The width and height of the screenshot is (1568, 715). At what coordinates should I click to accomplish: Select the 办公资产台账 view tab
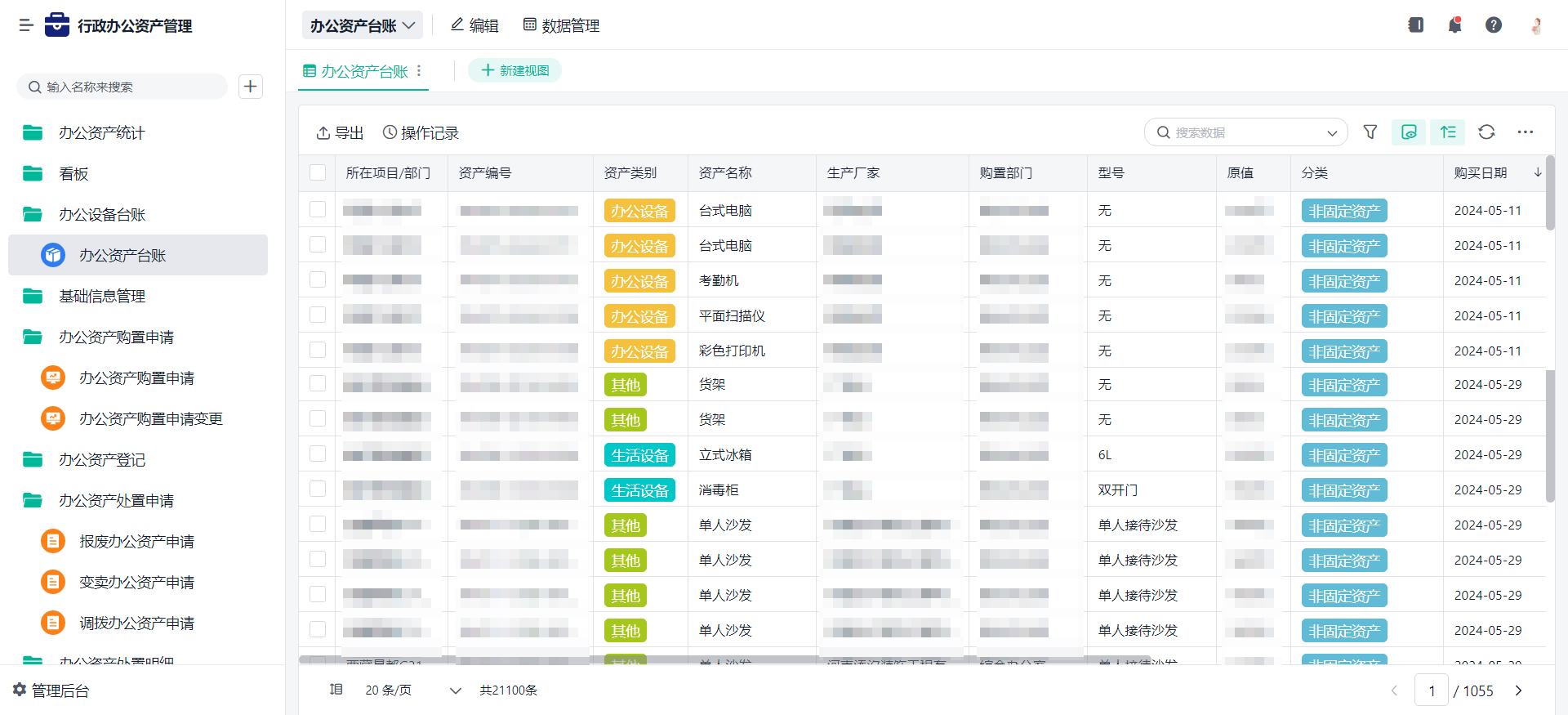tap(363, 71)
